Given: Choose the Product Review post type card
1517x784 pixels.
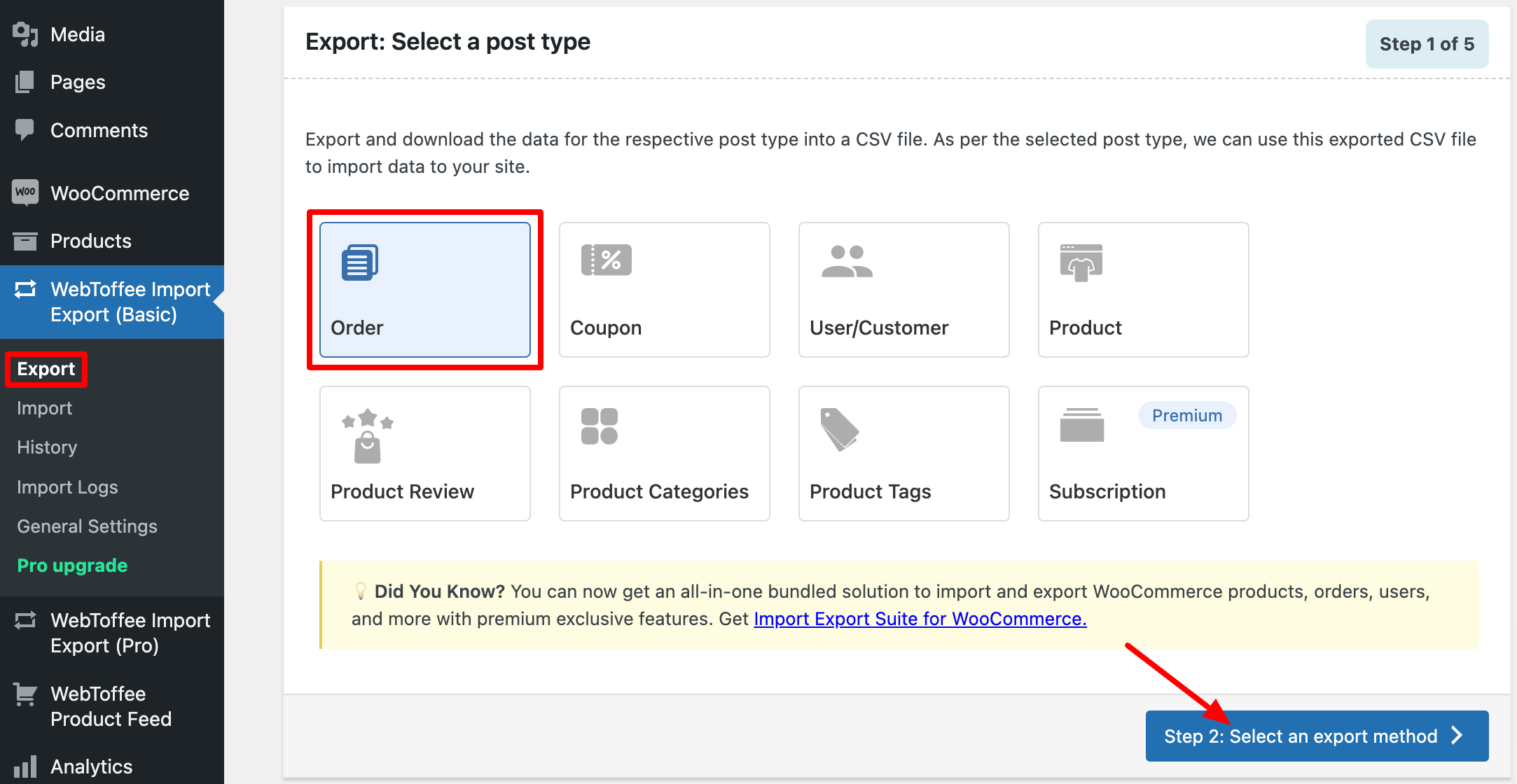Looking at the screenshot, I should (x=425, y=454).
